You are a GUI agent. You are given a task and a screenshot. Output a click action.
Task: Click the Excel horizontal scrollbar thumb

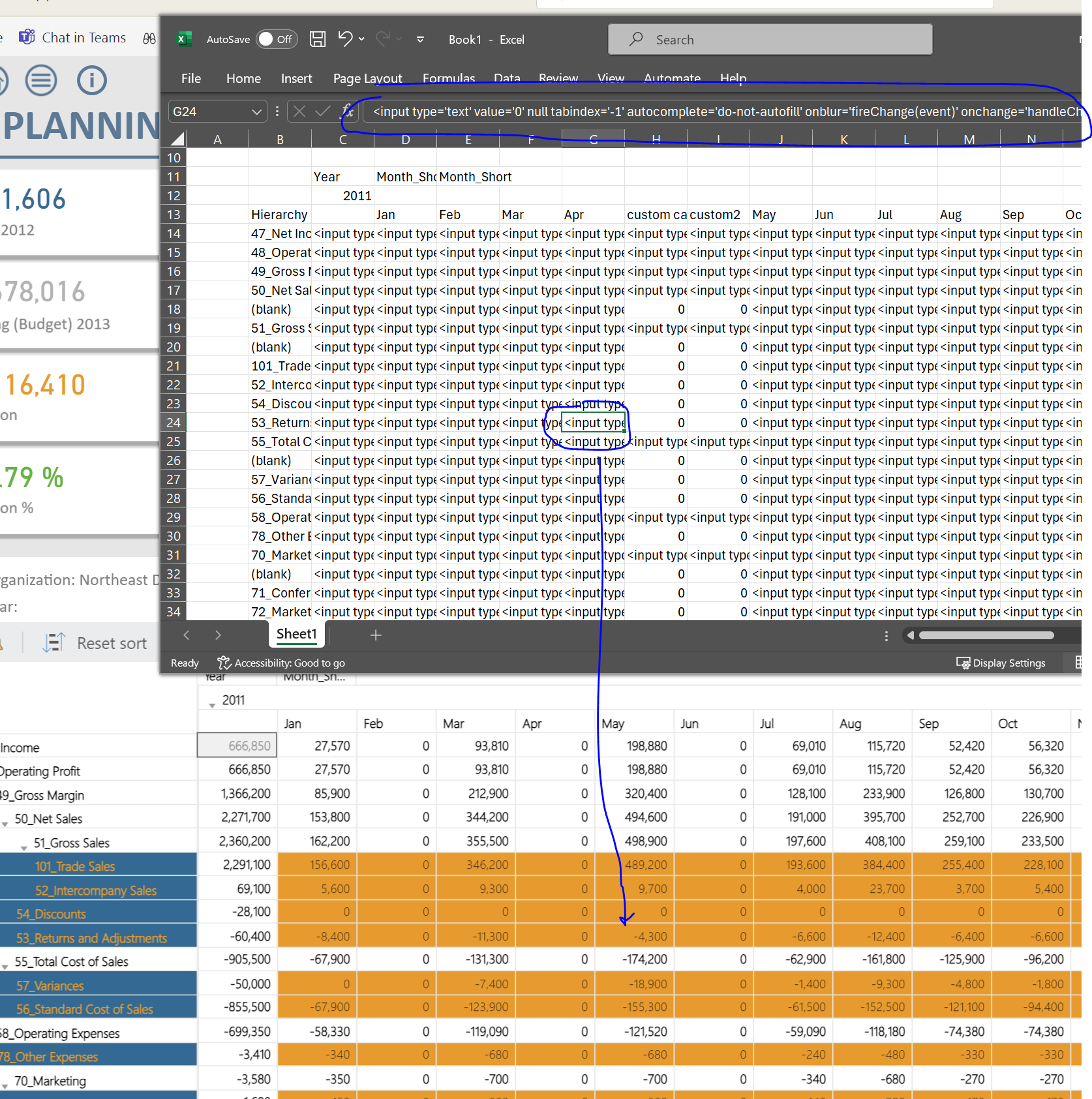[986, 635]
